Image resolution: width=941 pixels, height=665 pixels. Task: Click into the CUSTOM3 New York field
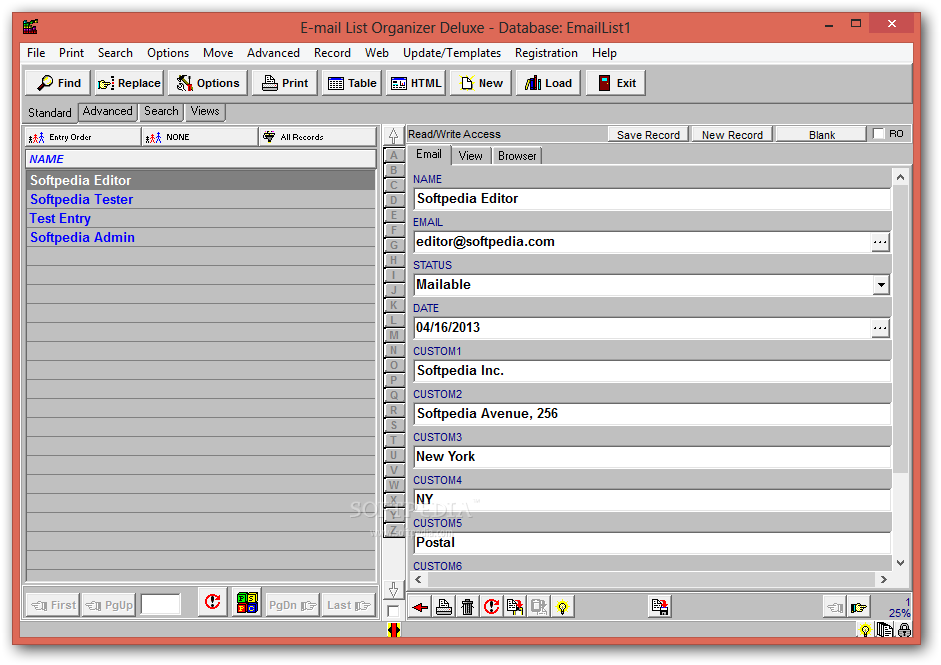coord(652,457)
